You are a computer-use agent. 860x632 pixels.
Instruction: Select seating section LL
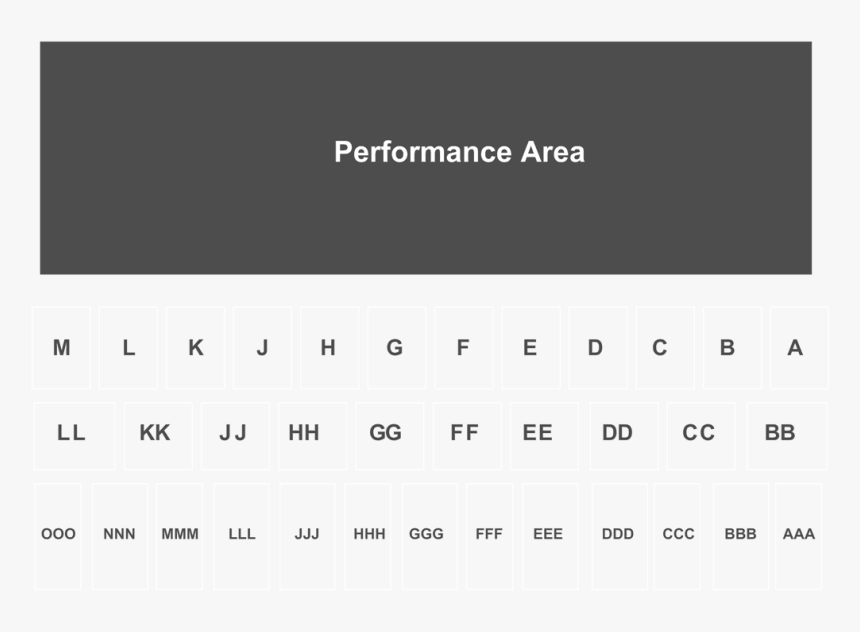72,433
